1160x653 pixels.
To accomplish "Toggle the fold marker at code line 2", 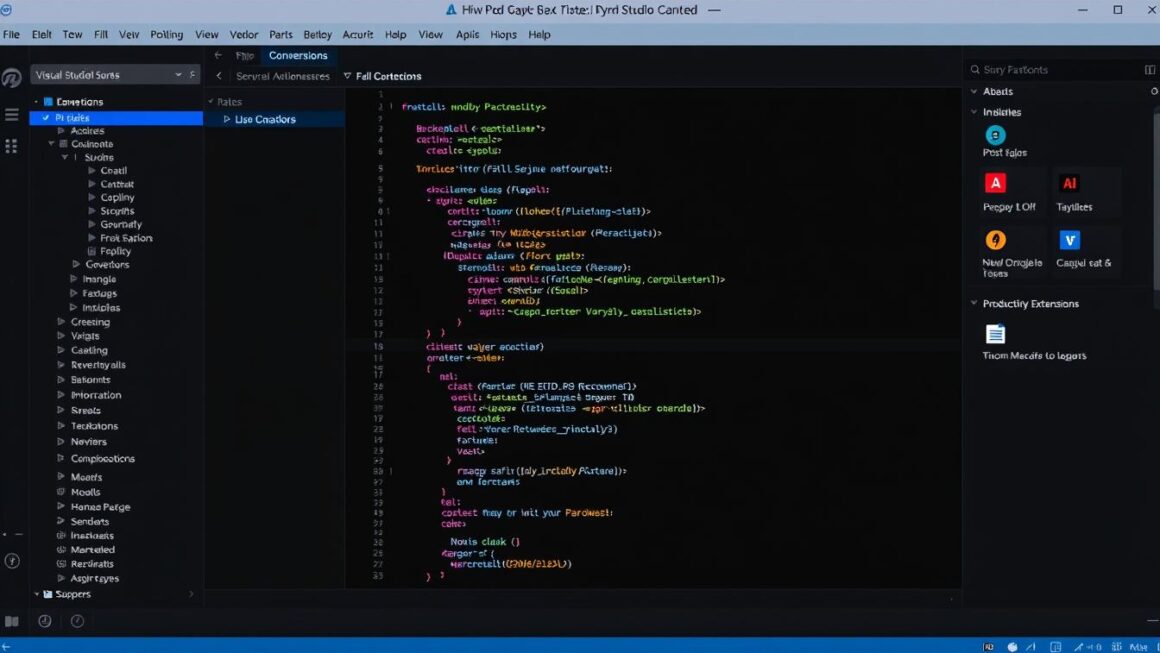I will coord(391,106).
